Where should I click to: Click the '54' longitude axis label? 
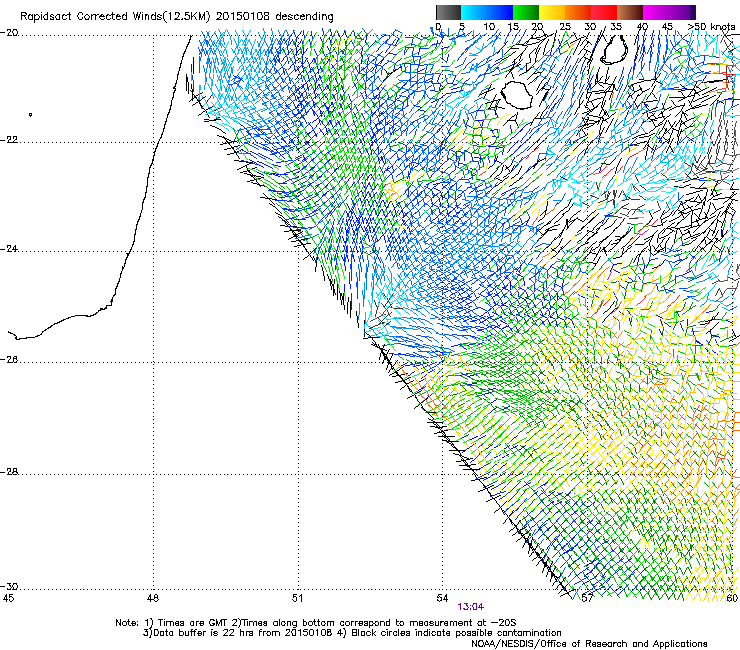(x=442, y=599)
